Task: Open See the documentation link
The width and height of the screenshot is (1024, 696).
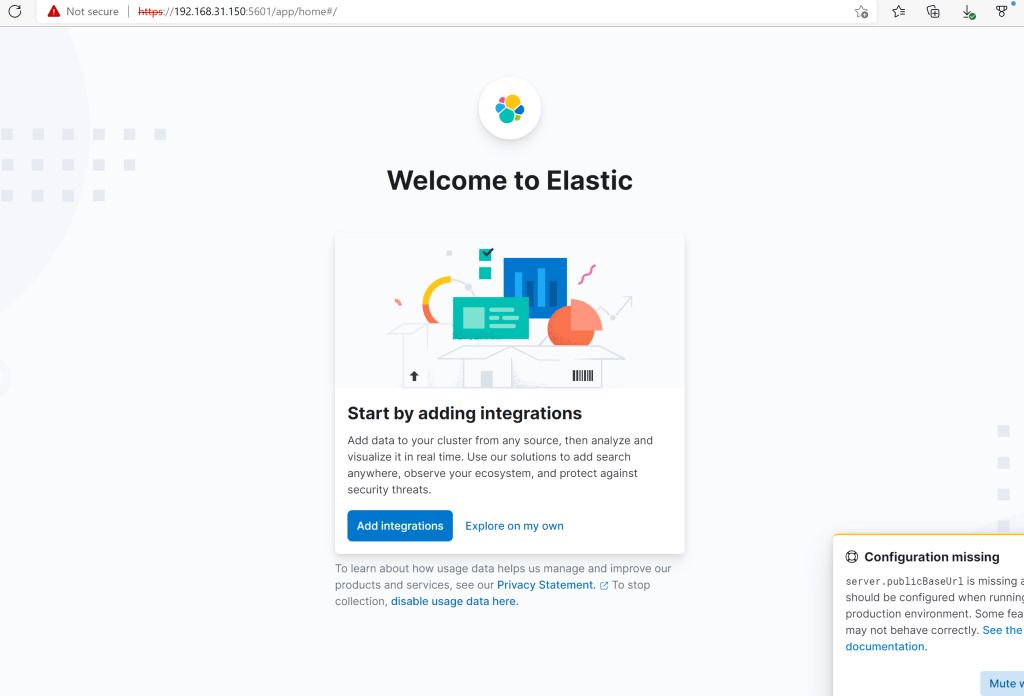Action: tap(1001, 630)
